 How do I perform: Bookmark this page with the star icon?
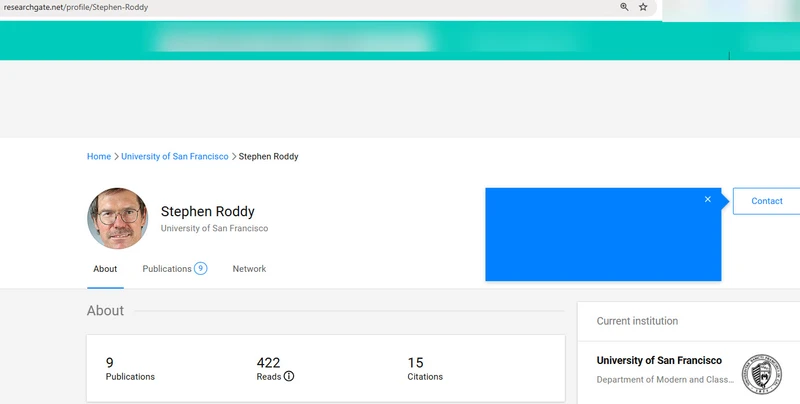643,7
